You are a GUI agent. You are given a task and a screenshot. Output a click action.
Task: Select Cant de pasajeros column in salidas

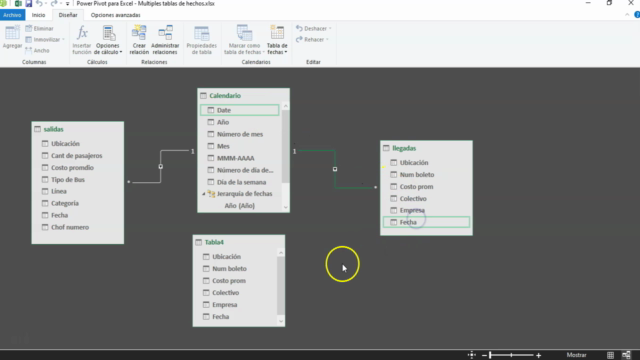click(77, 156)
